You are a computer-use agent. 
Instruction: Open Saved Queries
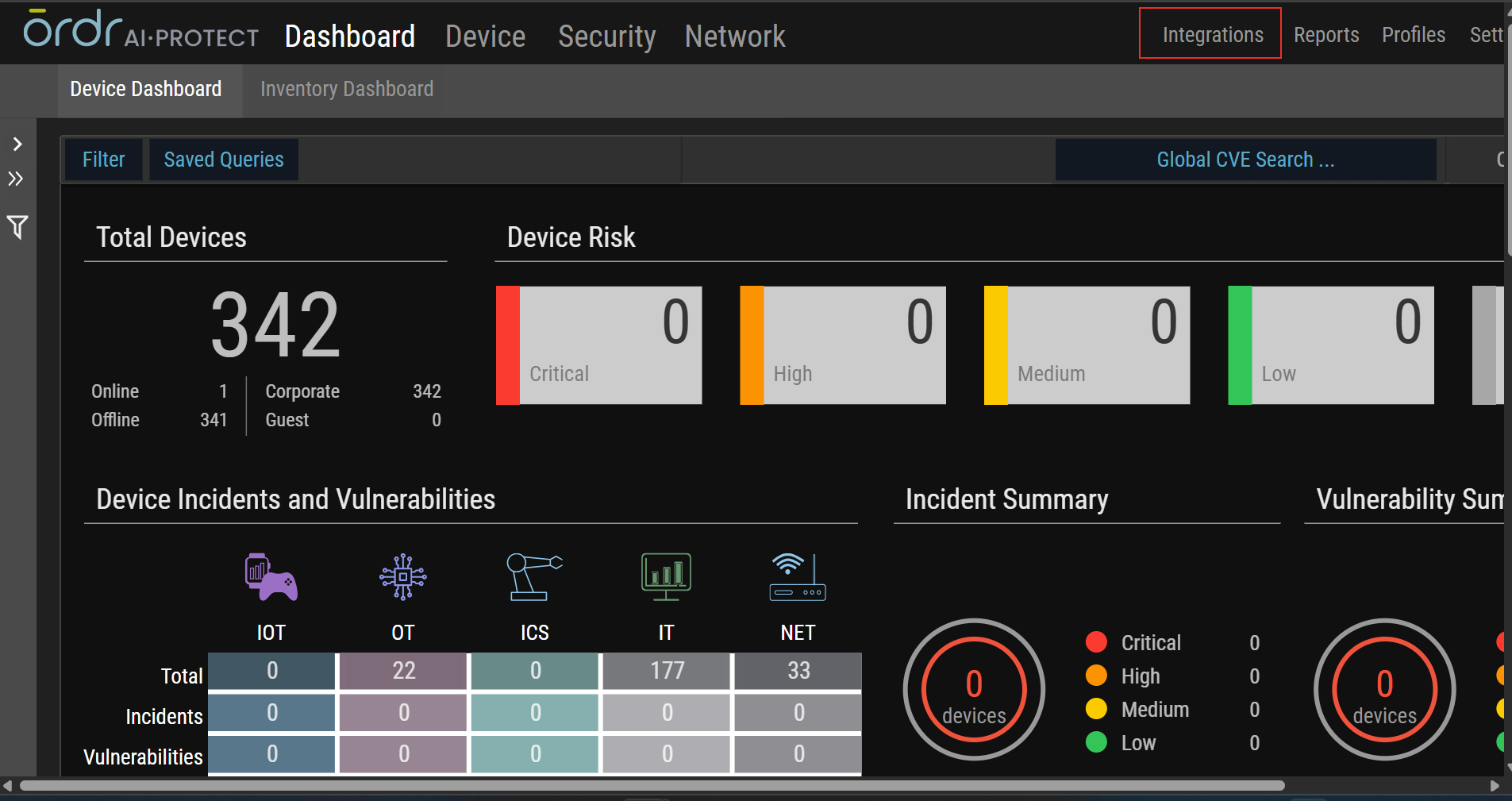(x=224, y=160)
